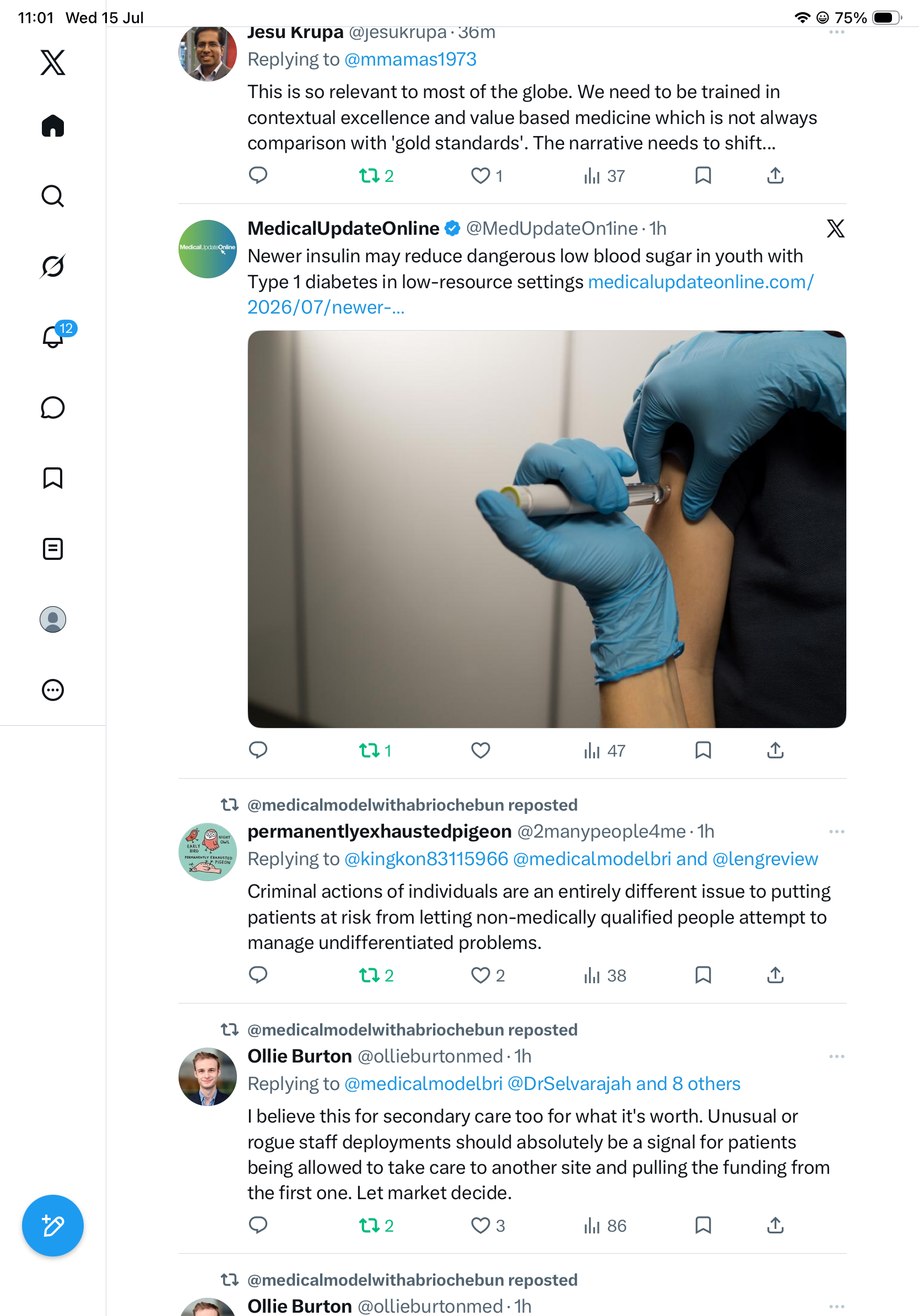This screenshot has height=1316, width=919.
Task: Expand the sidebar More menu
Action: [53, 689]
